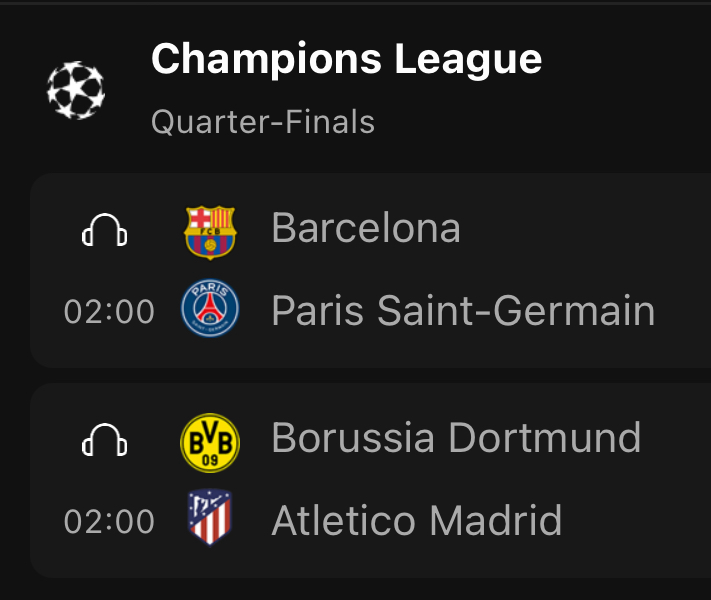Tap the headphones icon for Barcelona match
This screenshot has width=711, height=600.
(x=104, y=230)
